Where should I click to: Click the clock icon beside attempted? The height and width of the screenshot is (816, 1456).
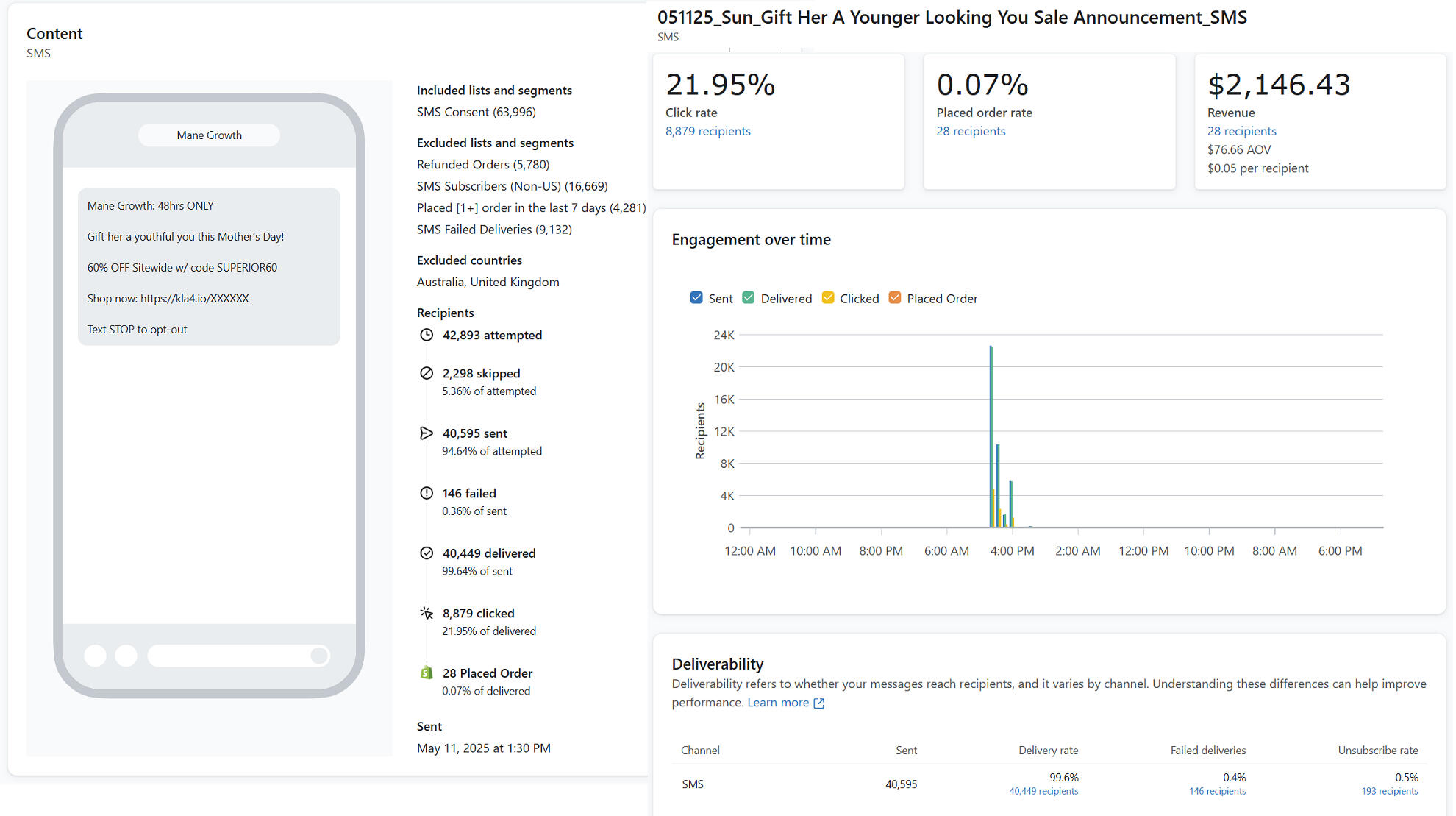click(x=427, y=335)
